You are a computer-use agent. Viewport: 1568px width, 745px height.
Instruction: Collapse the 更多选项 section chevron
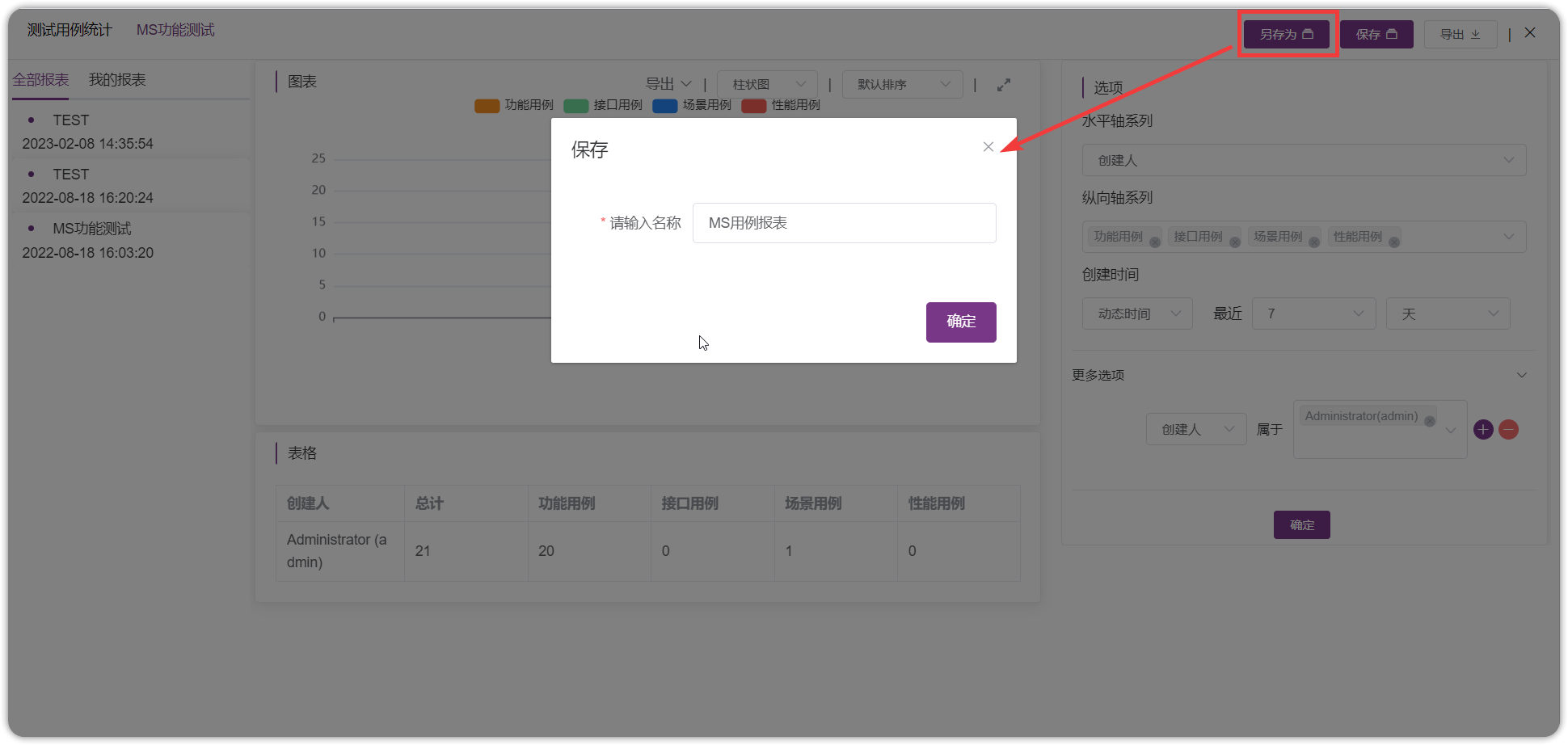pos(1522,375)
